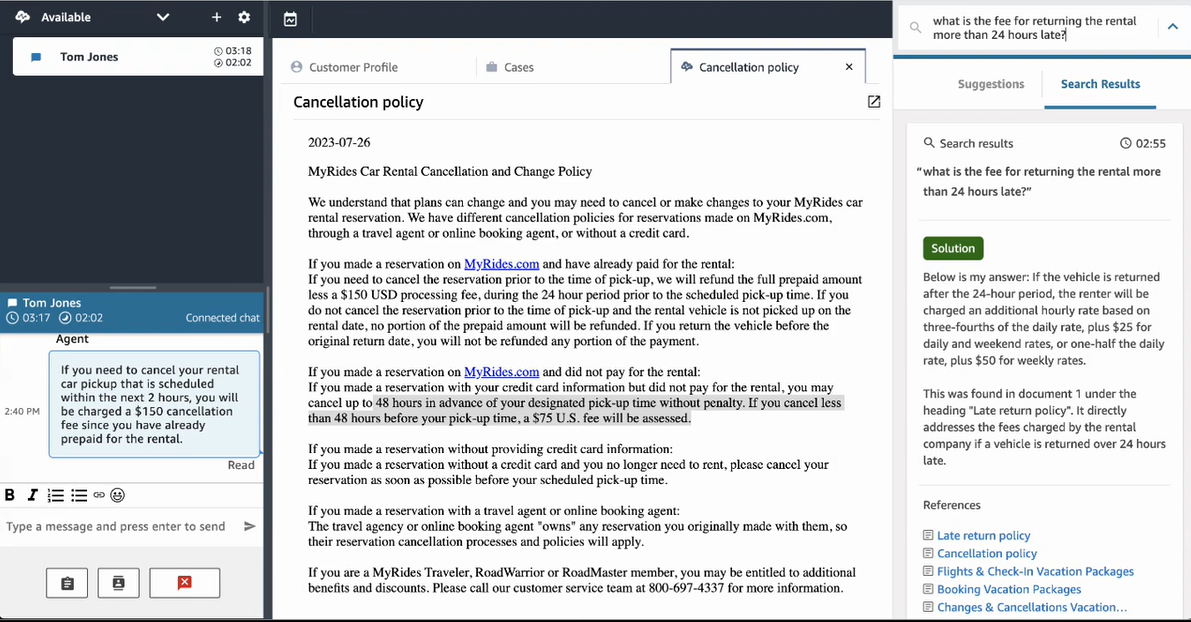
Task: Open quick responses with the clipboard icon
Action: click(66, 583)
